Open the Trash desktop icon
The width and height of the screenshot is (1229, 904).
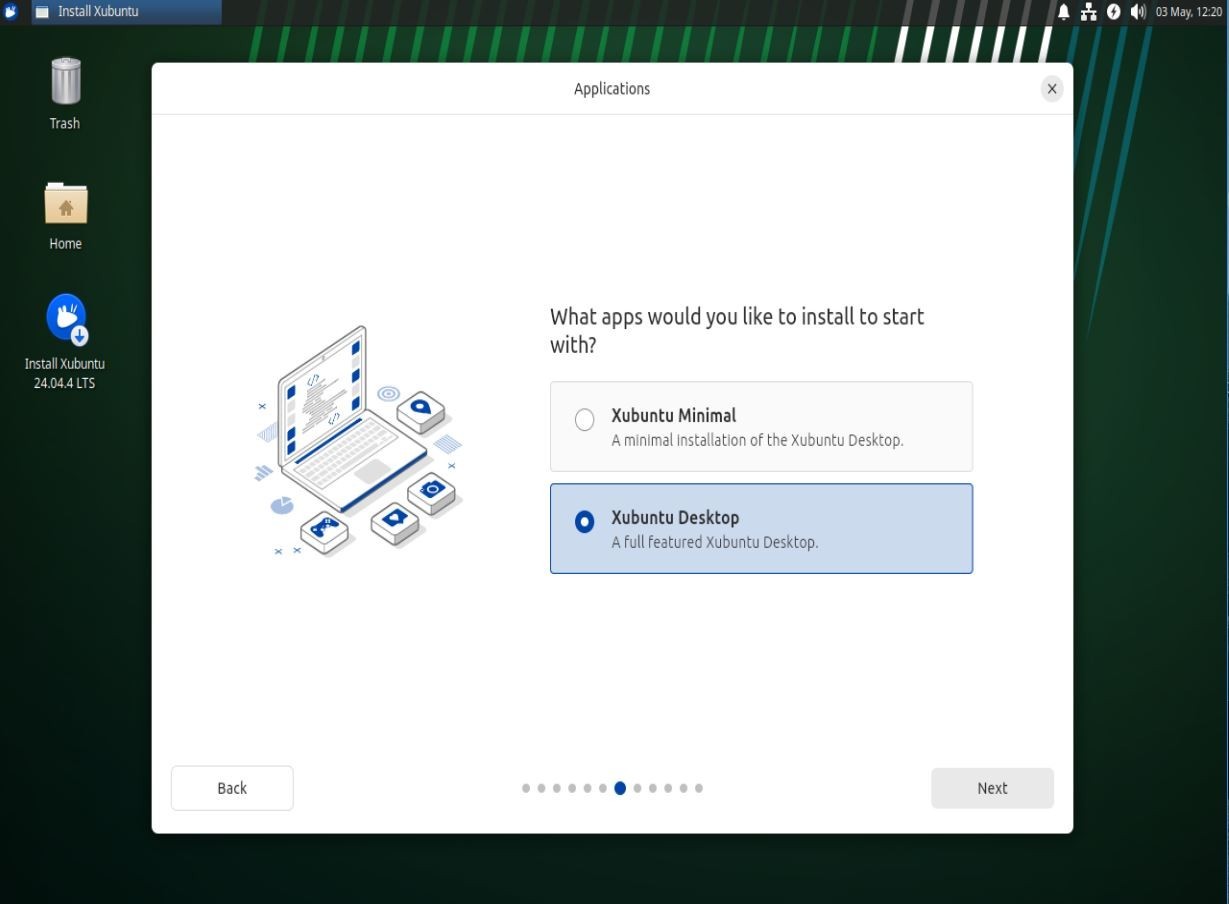coord(65,82)
